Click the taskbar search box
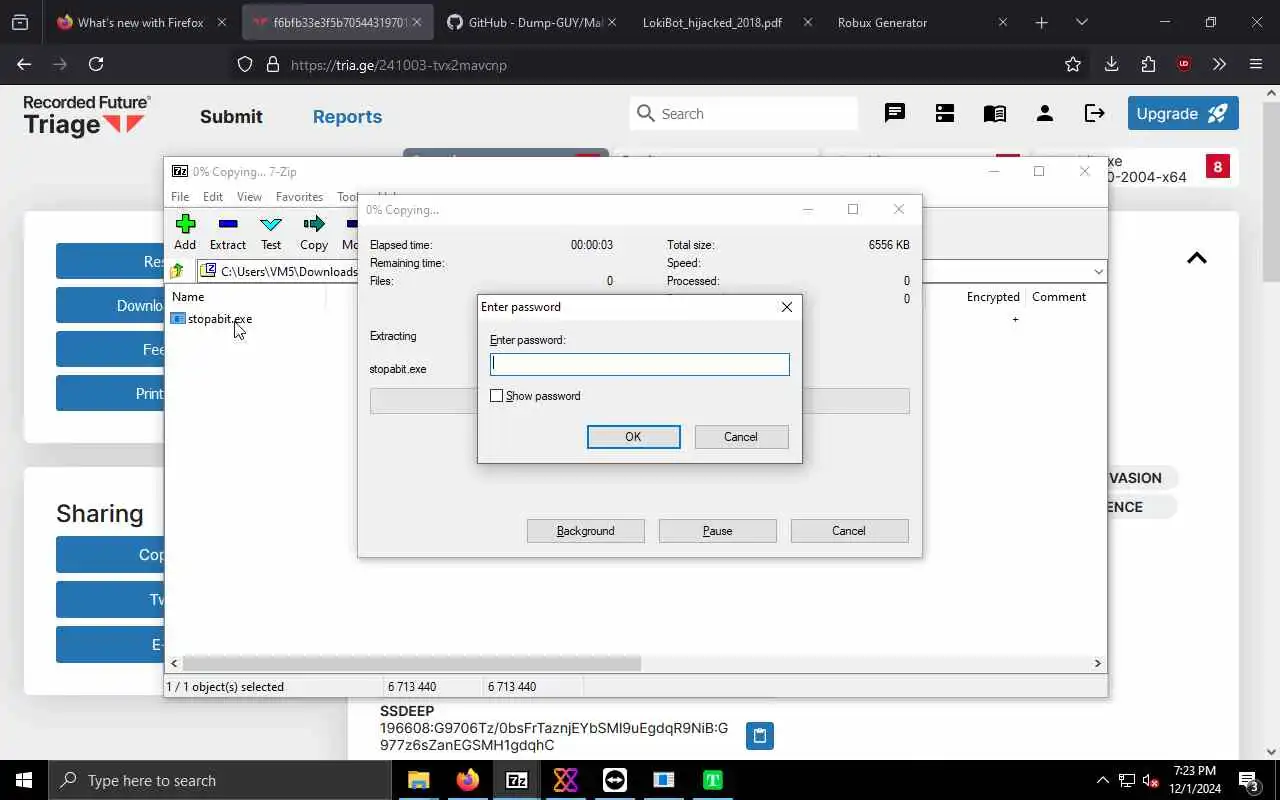1280x800 pixels. [x=220, y=780]
